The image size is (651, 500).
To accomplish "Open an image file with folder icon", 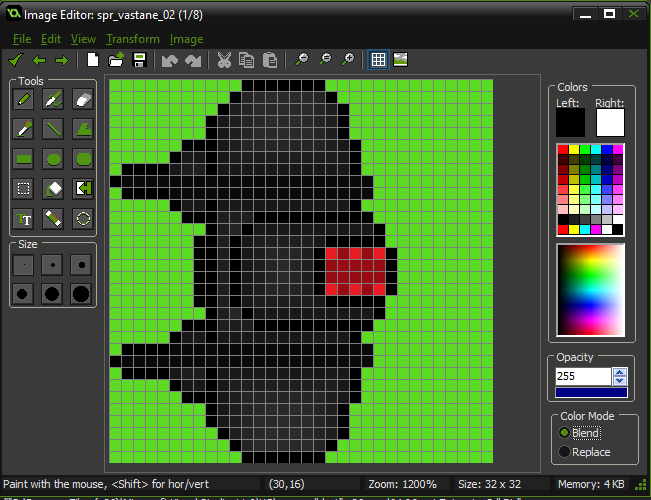I will (116, 60).
